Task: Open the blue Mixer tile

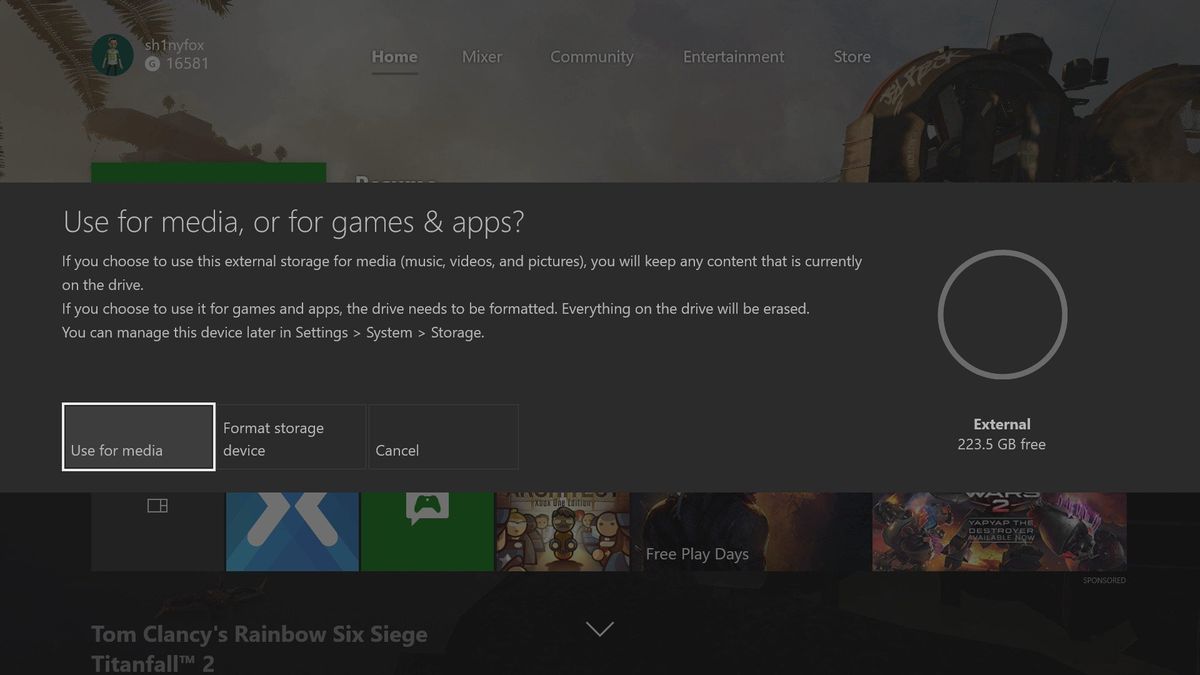Action: tap(292, 531)
